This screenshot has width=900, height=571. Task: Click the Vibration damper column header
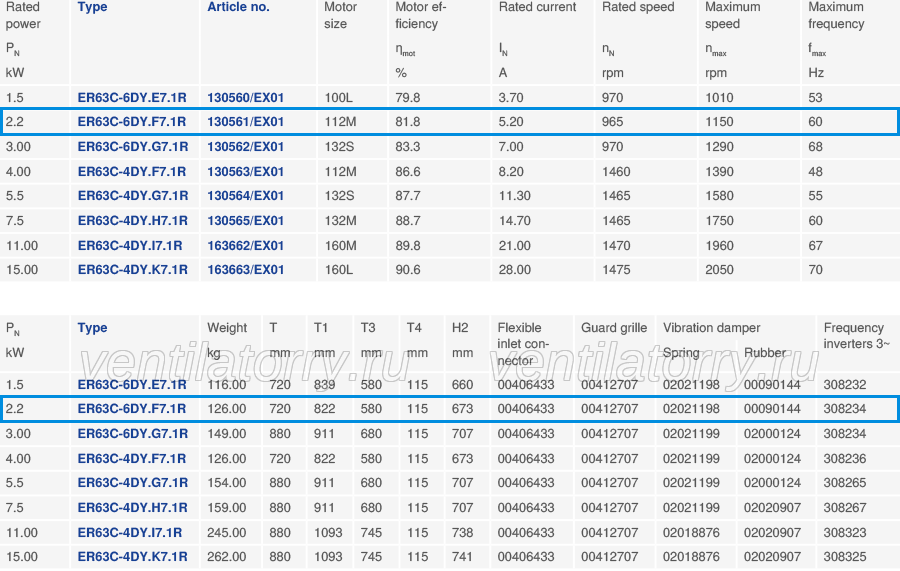[x=712, y=328]
